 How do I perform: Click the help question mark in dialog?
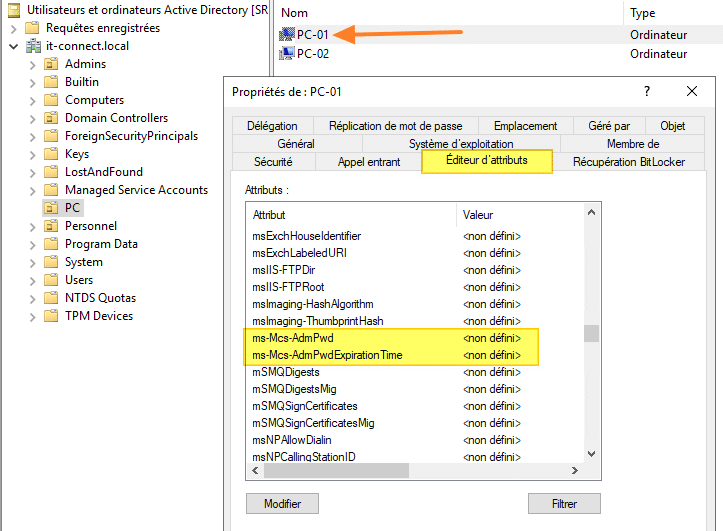[x=647, y=91]
